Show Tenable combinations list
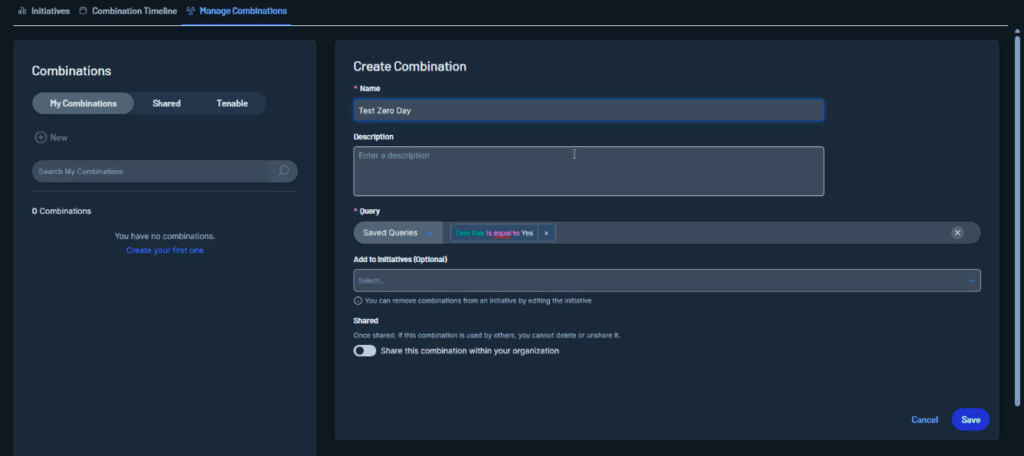The height and width of the screenshot is (456, 1024). pos(233,103)
